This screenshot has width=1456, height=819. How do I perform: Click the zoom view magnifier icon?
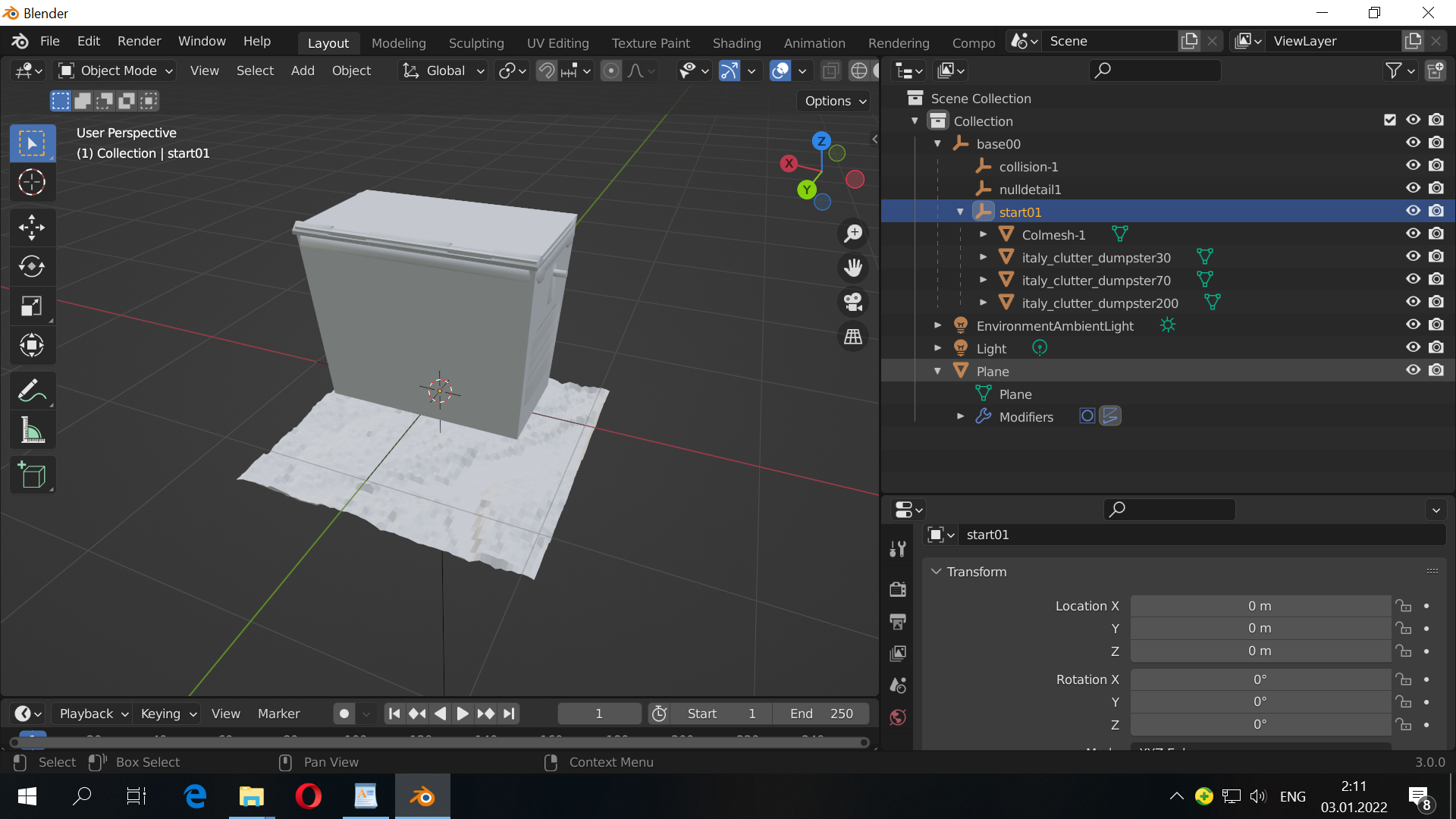(853, 234)
